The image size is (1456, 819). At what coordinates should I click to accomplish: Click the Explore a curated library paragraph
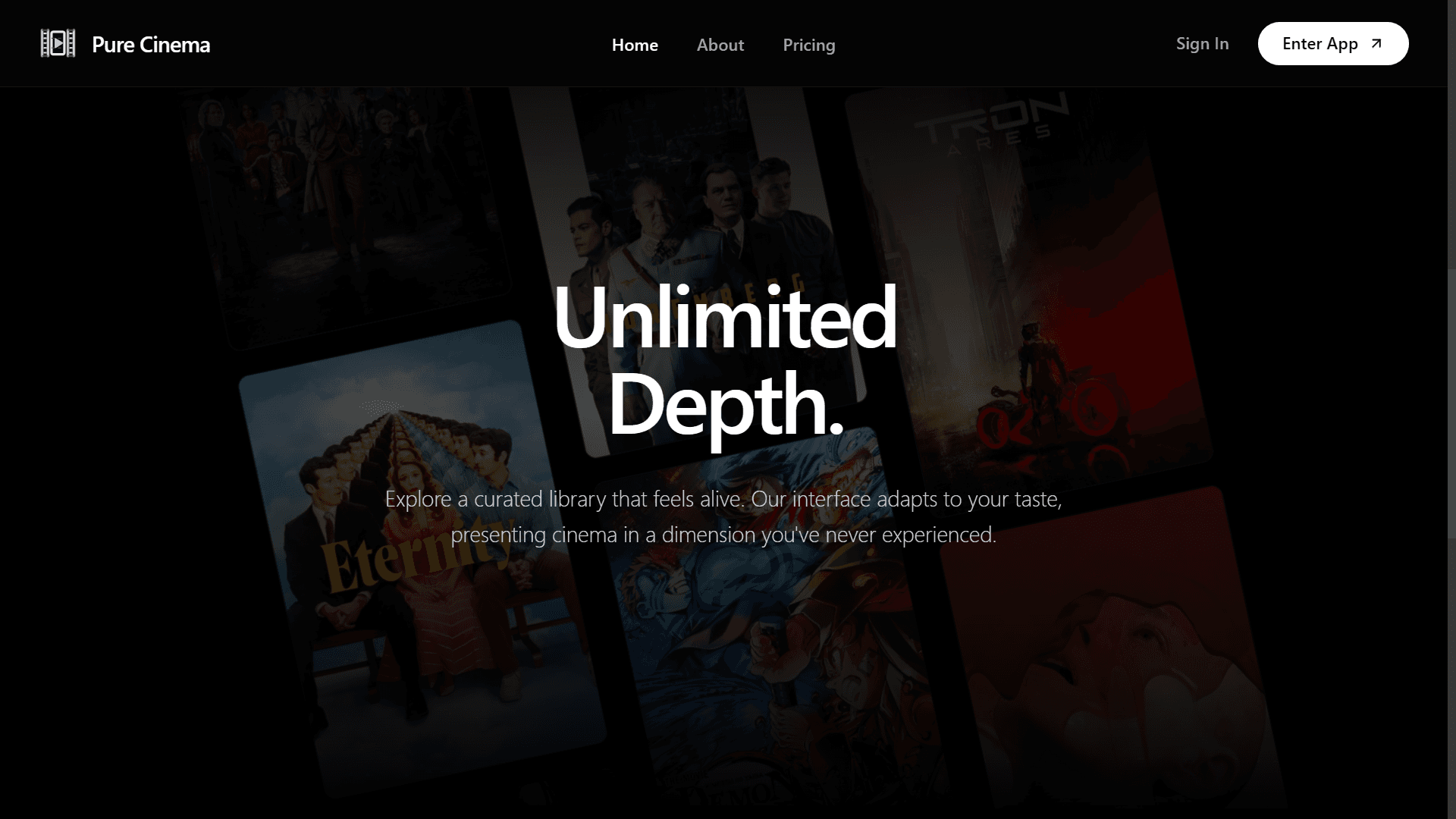(723, 517)
